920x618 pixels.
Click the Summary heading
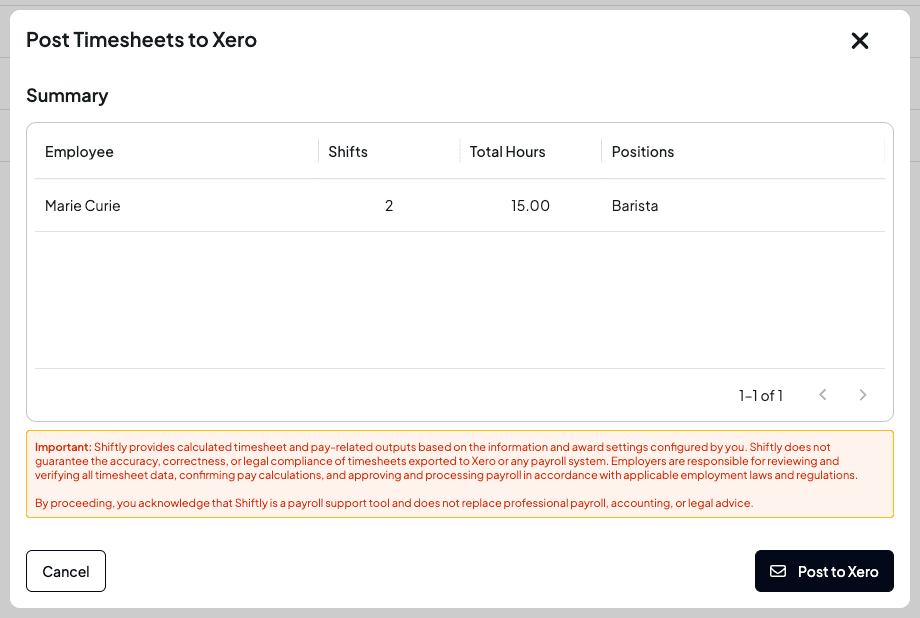click(67, 95)
